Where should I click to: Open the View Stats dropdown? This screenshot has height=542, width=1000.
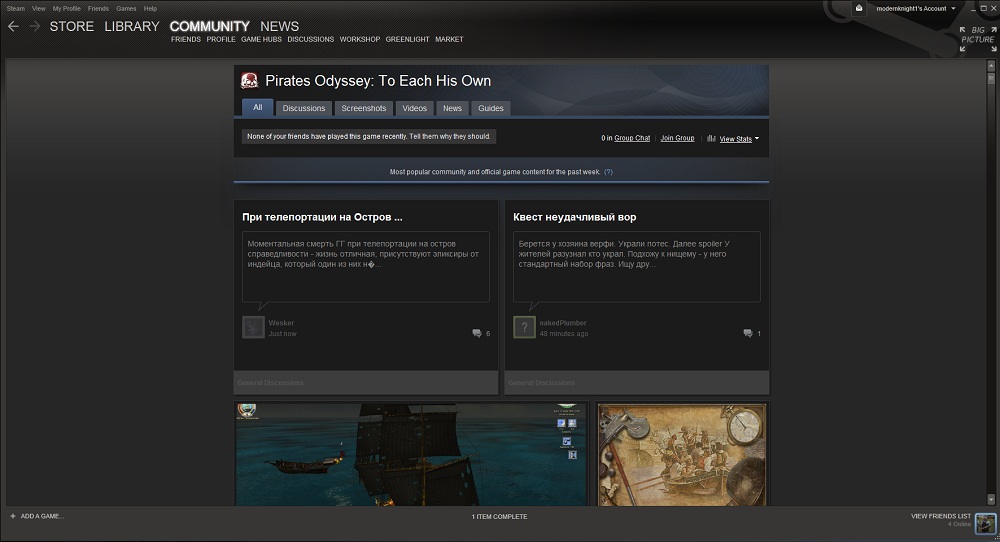(735, 139)
